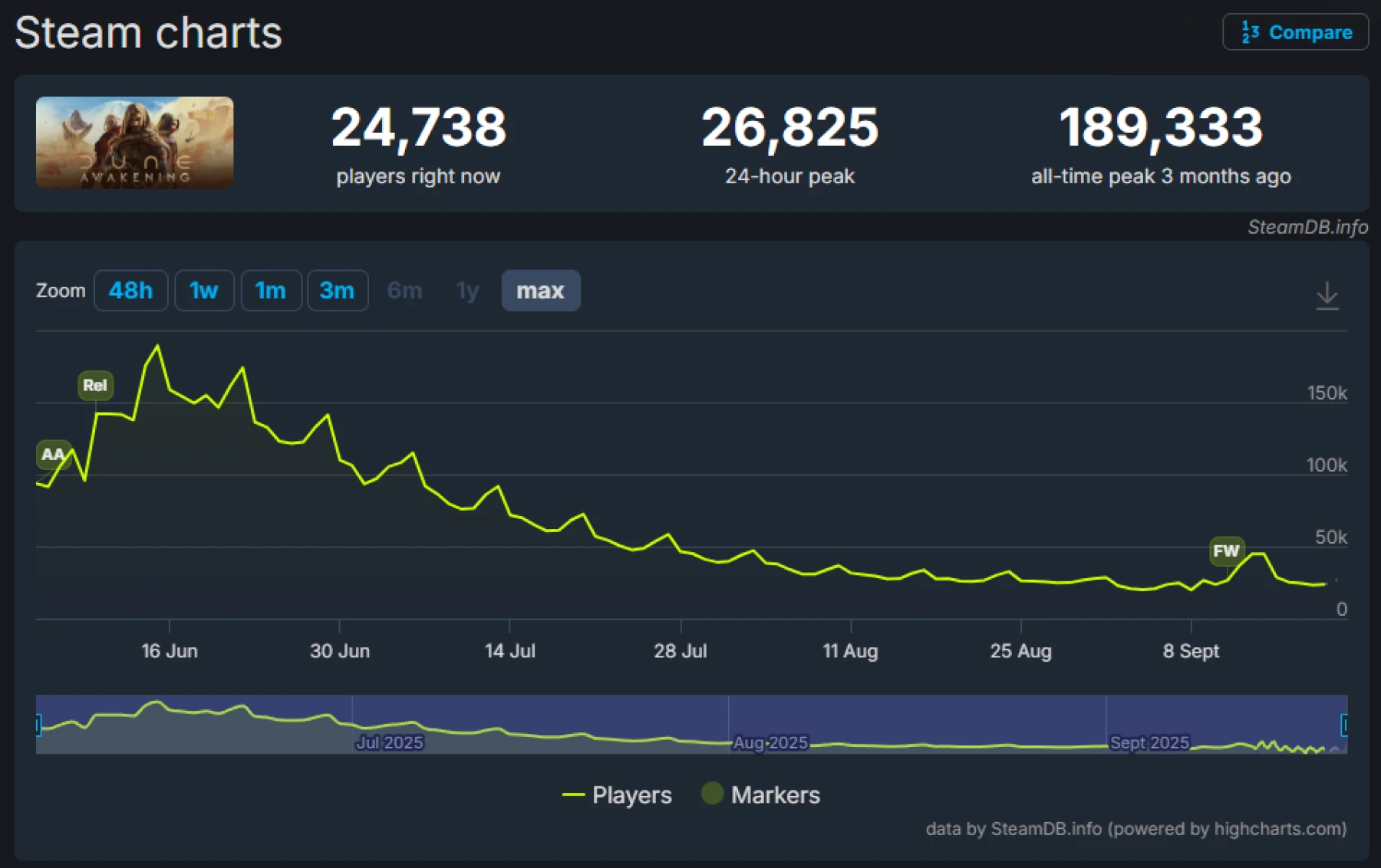Click the FW marker near 8 Sept
This screenshot has height=868, width=1381.
point(1225,551)
